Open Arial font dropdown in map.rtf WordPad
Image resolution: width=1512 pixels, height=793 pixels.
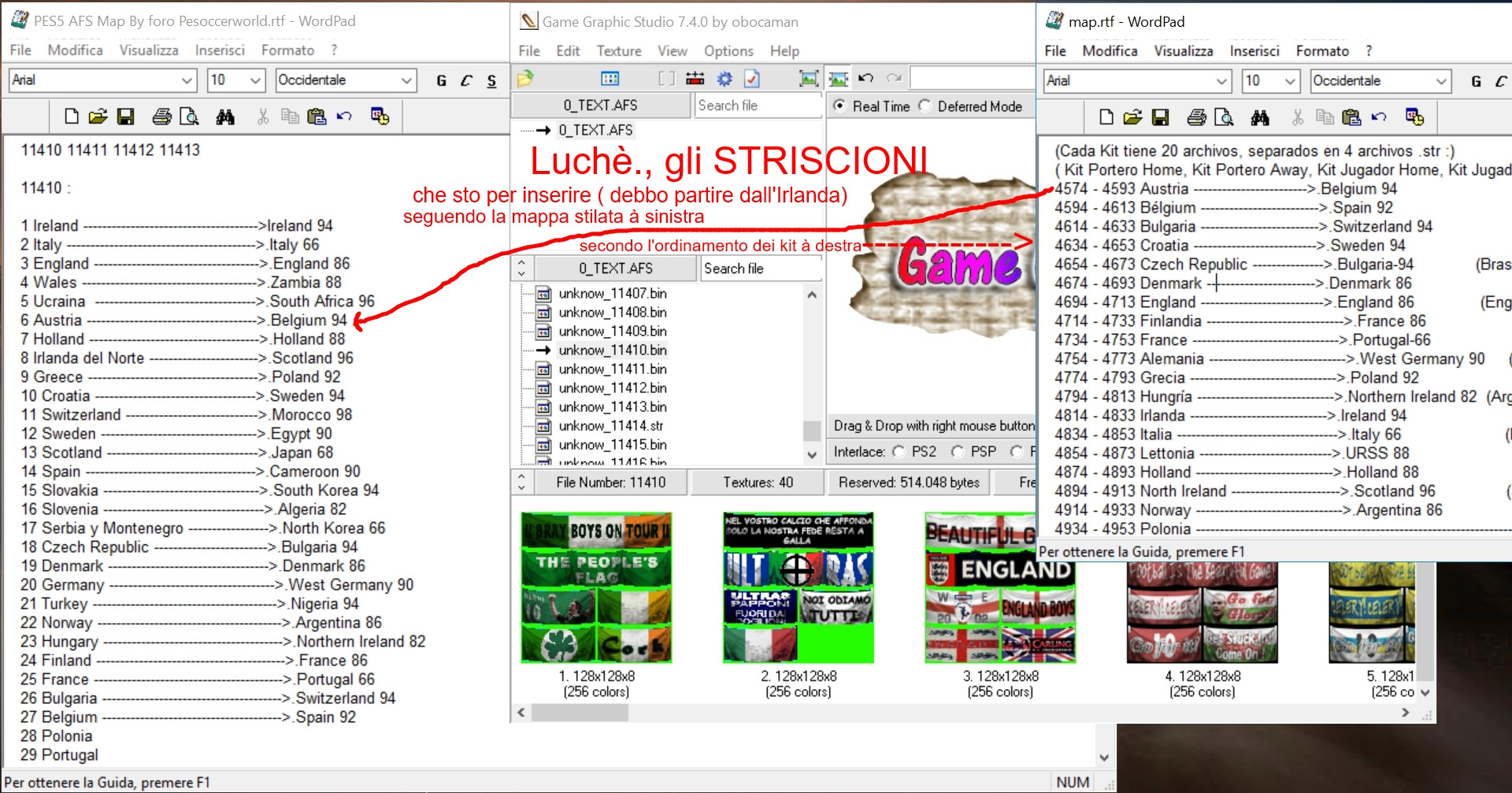(x=1221, y=81)
